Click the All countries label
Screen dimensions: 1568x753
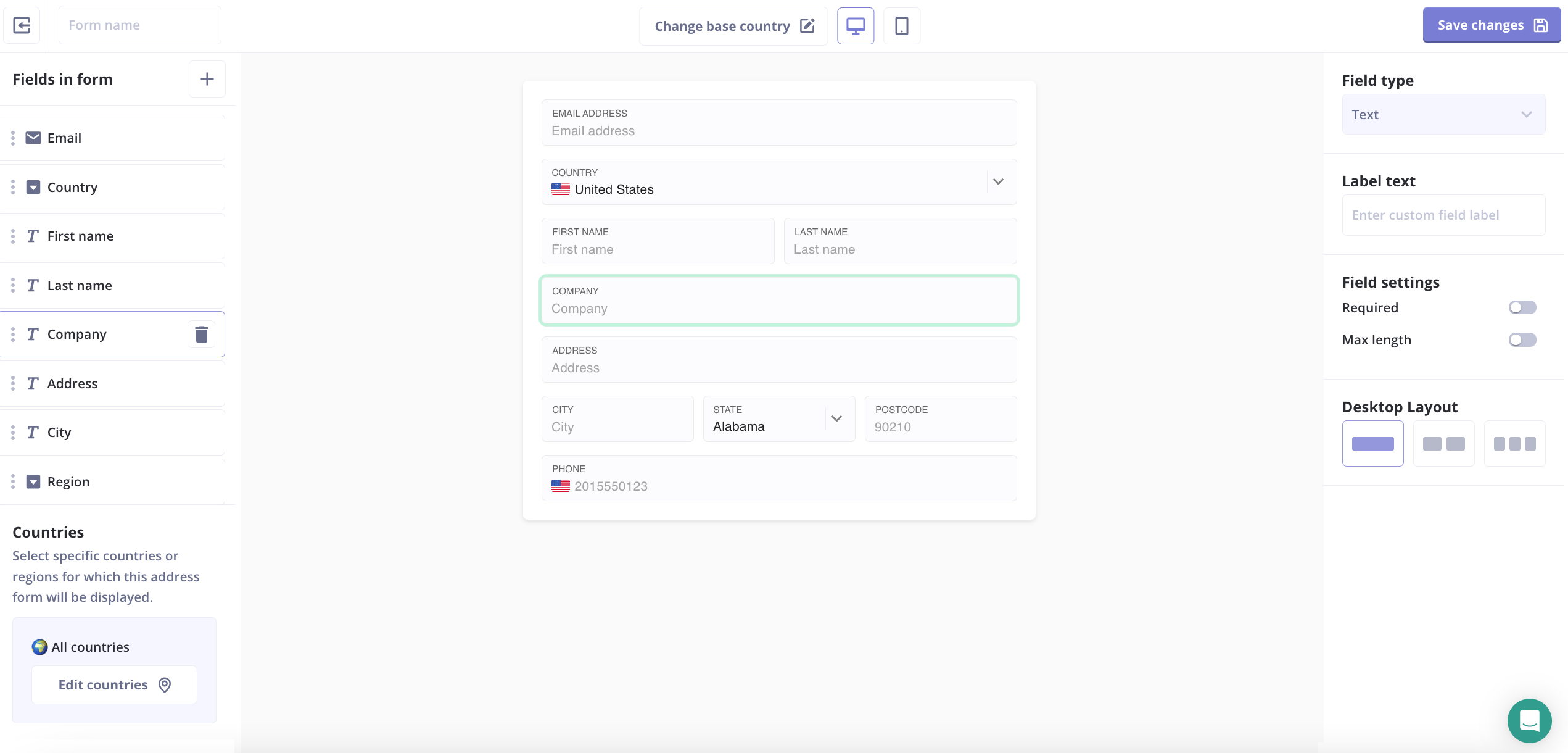(90, 647)
